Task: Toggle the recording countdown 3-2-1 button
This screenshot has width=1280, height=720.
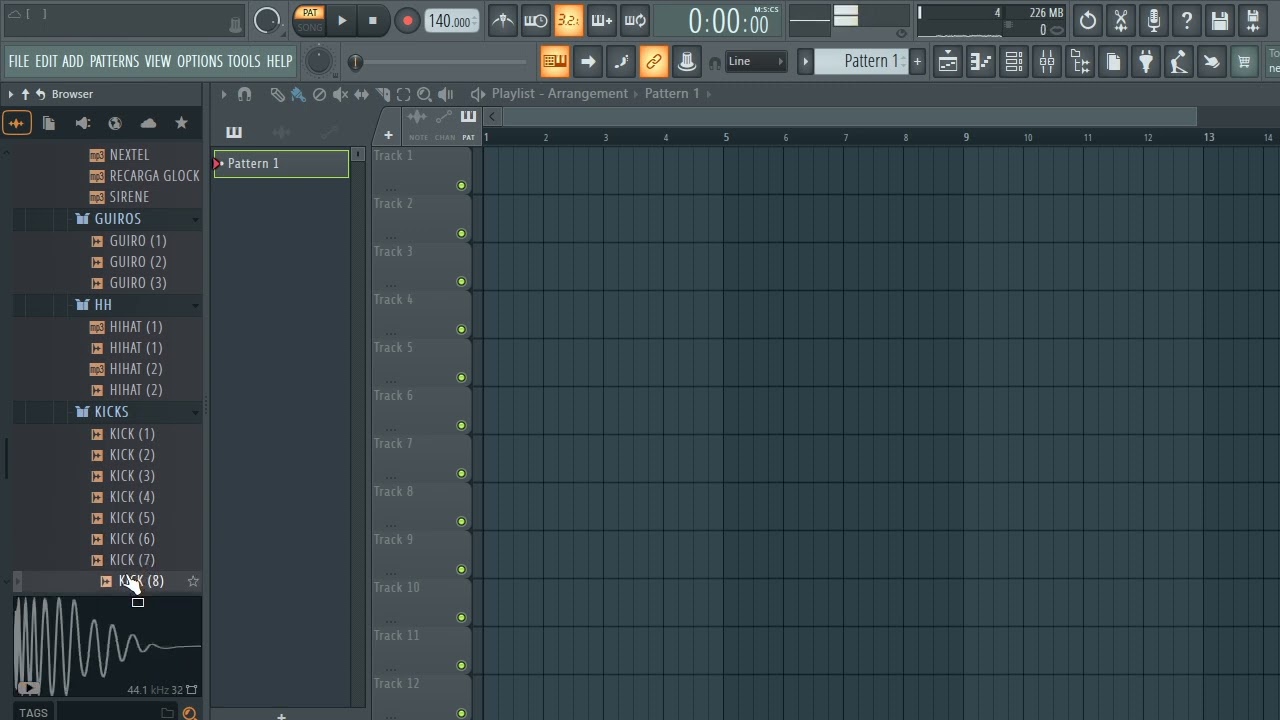Action: coord(569,20)
